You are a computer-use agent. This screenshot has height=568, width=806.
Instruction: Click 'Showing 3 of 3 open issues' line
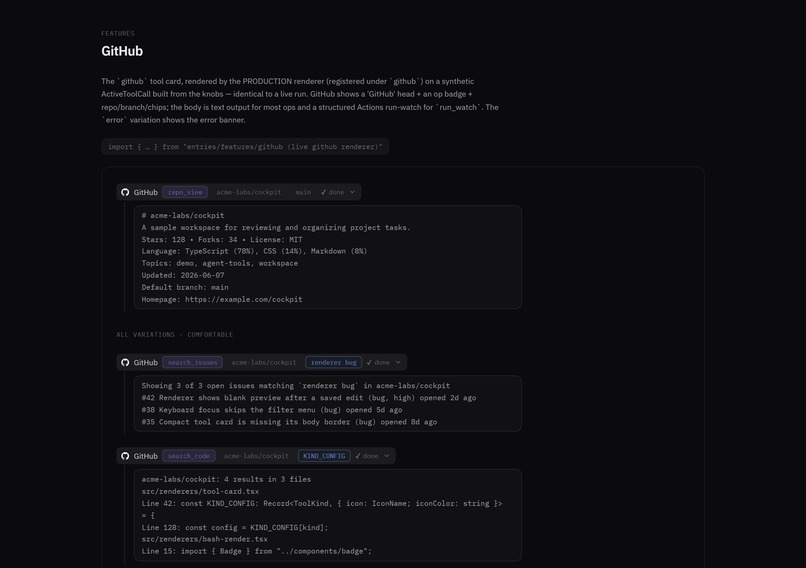[296, 386]
